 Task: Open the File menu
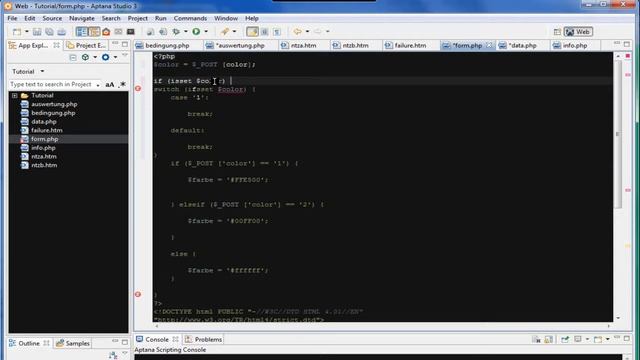point(12,18)
